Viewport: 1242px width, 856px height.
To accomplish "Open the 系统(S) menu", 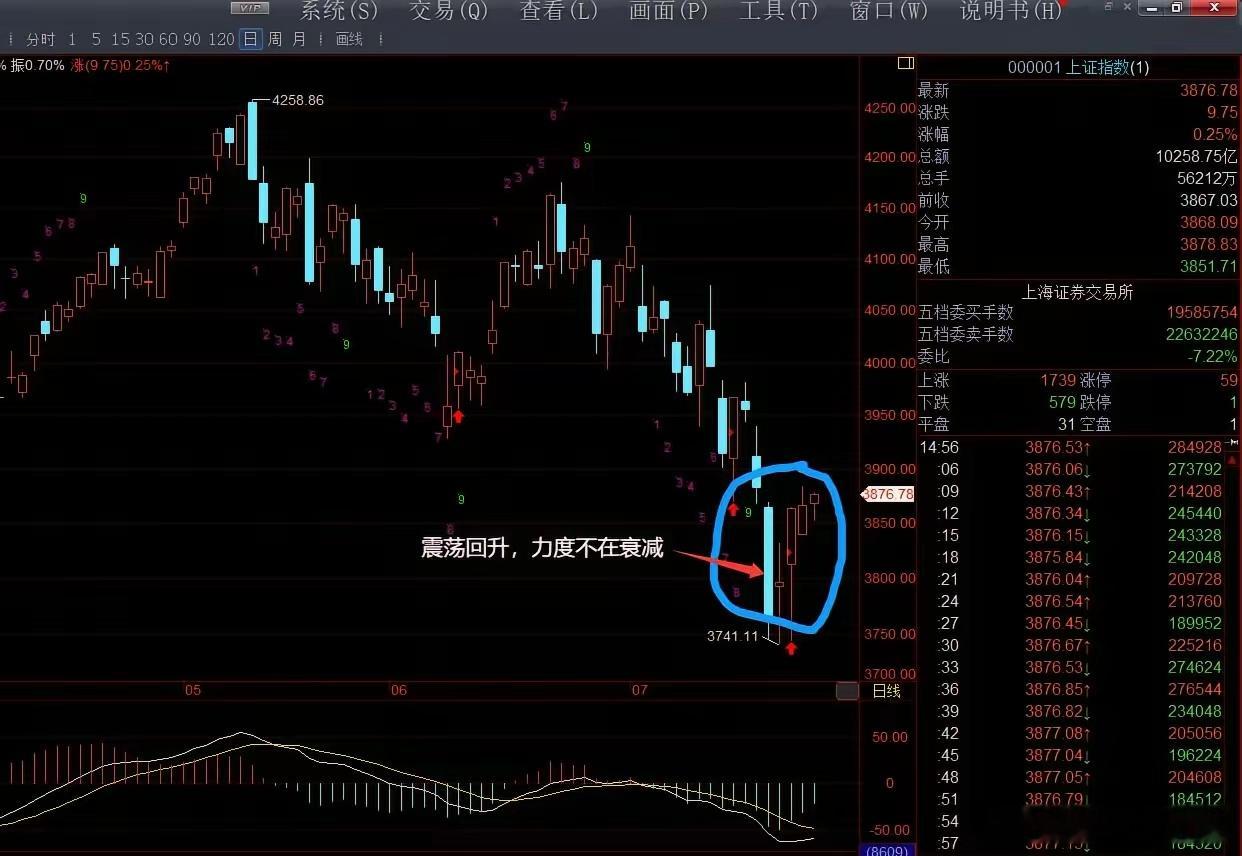I will click(339, 11).
